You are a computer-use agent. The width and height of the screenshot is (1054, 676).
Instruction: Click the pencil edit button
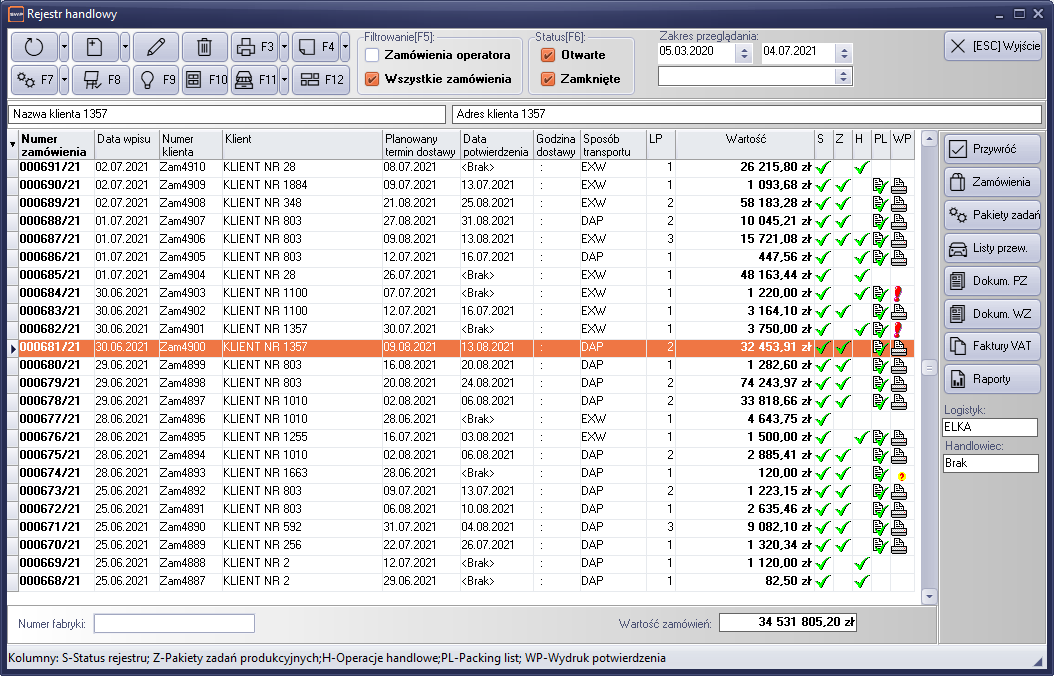[x=155, y=46]
